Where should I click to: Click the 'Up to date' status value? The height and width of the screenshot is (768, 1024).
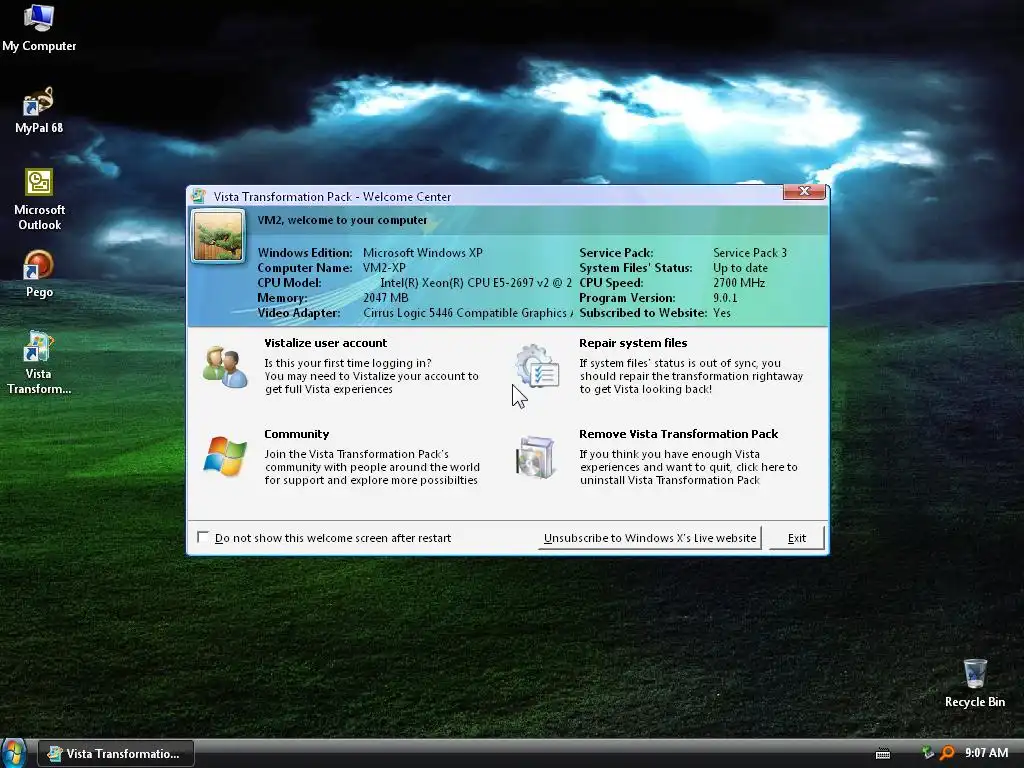tap(740, 268)
